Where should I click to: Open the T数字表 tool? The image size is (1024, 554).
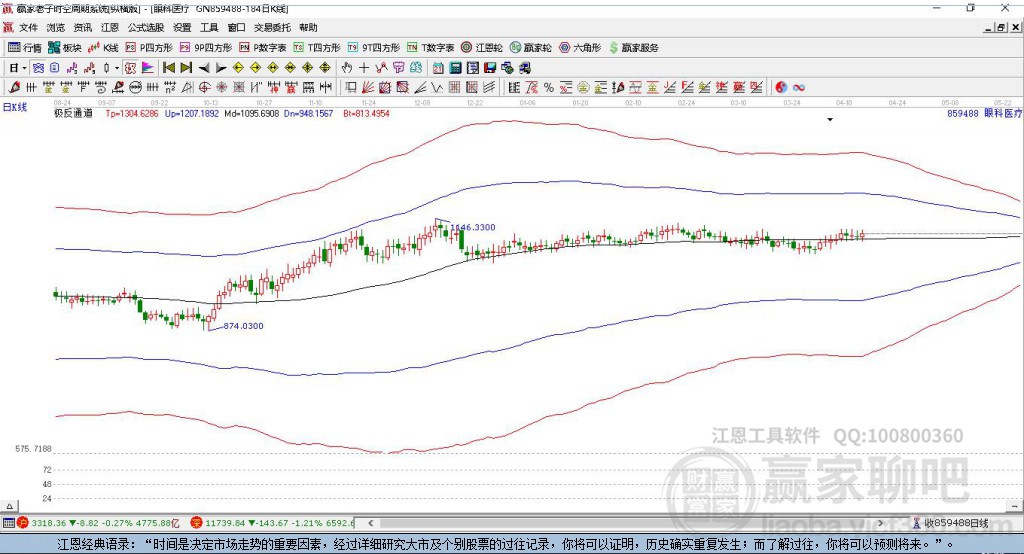[x=430, y=48]
